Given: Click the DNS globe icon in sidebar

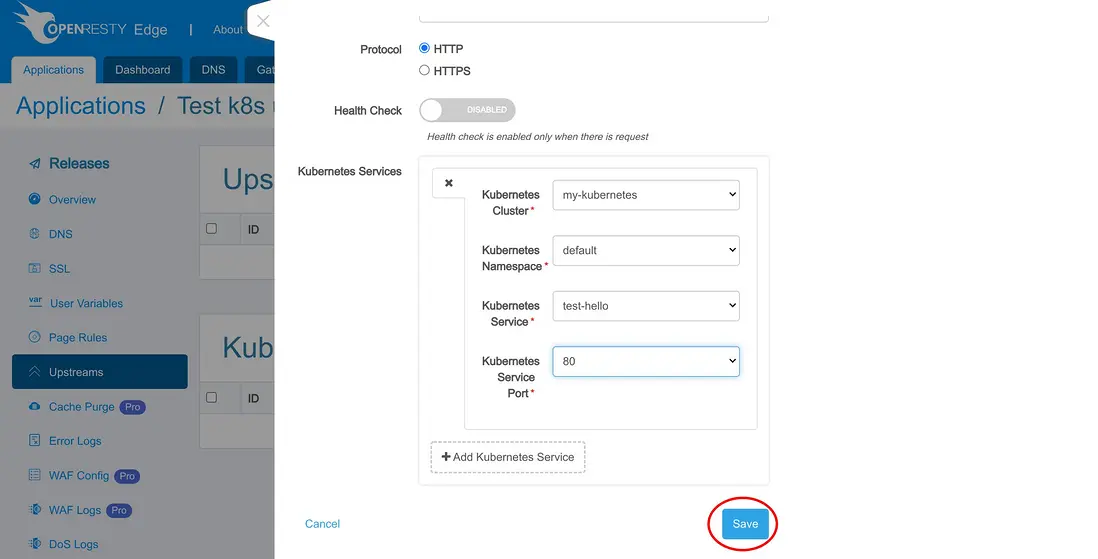Looking at the screenshot, I should pyautogui.click(x=35, y=234).
